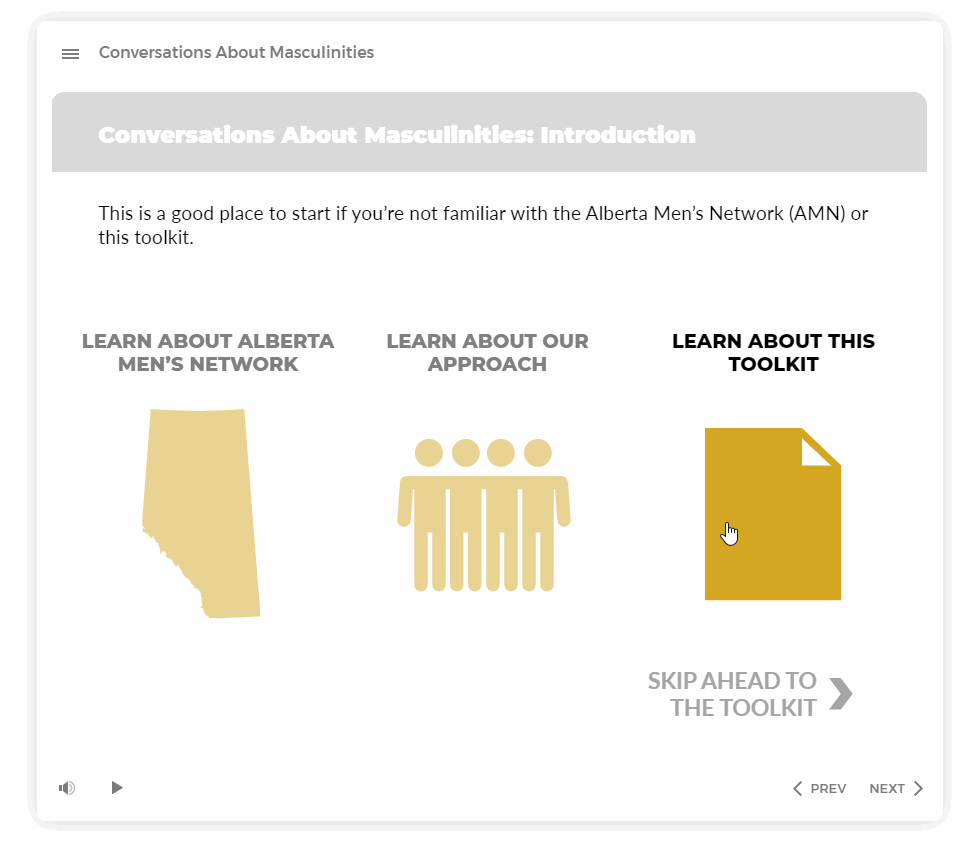Mute audio with the speaker icon
The height and width of the screenshot is (842, 975).
tap(67, 788)
